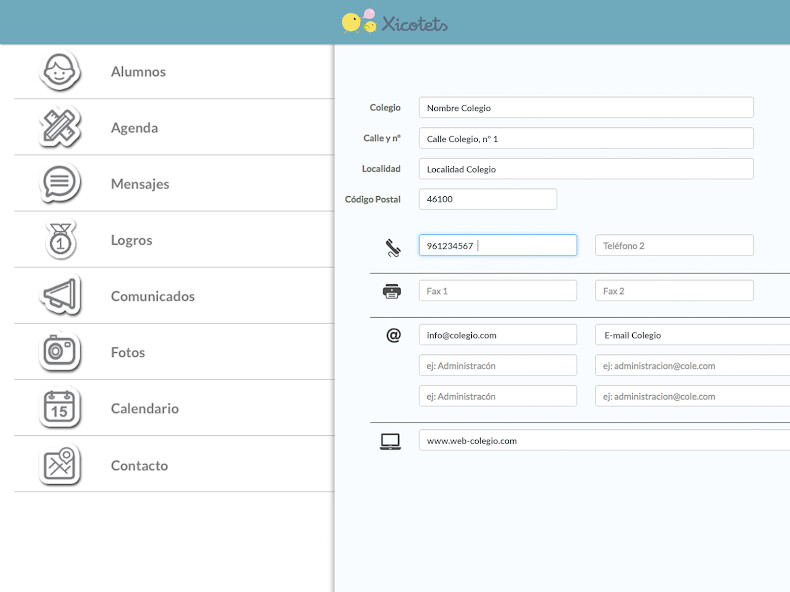This screenshot has height=592, width=790.
Task: Go to the Contacto section
Action: click(x=174, y=465)
